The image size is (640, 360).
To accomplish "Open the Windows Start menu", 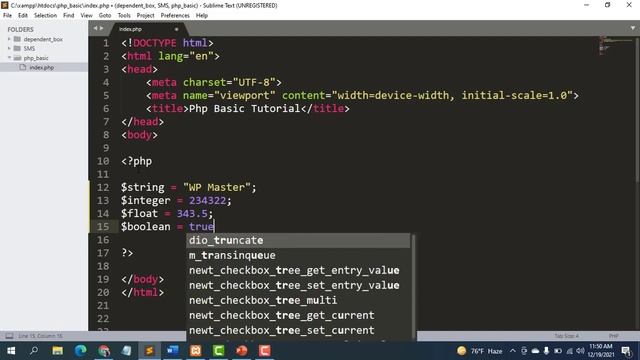I will [x=11, y=351].
